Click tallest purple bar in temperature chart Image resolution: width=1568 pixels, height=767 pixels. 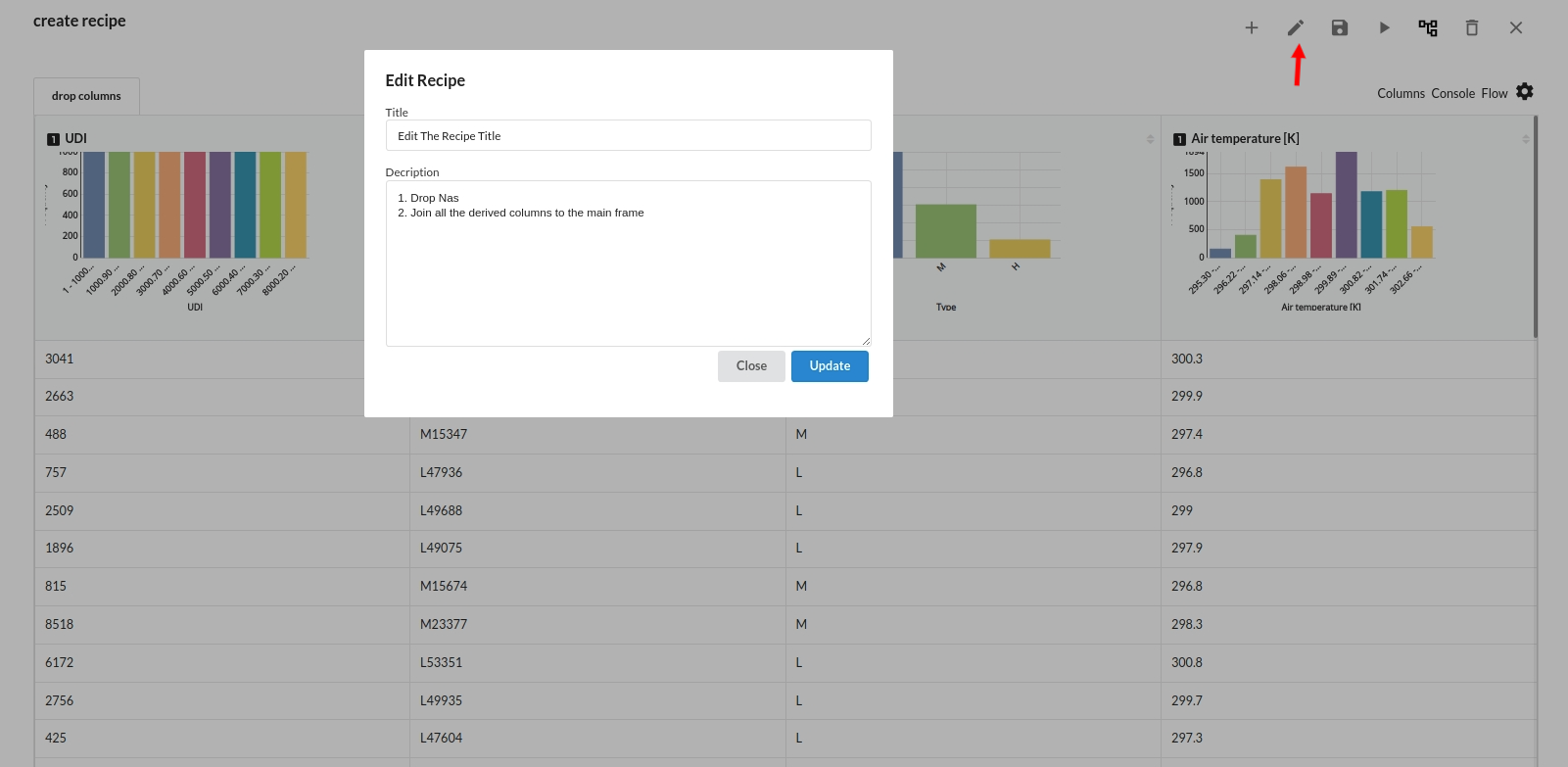pos(1346,205)
